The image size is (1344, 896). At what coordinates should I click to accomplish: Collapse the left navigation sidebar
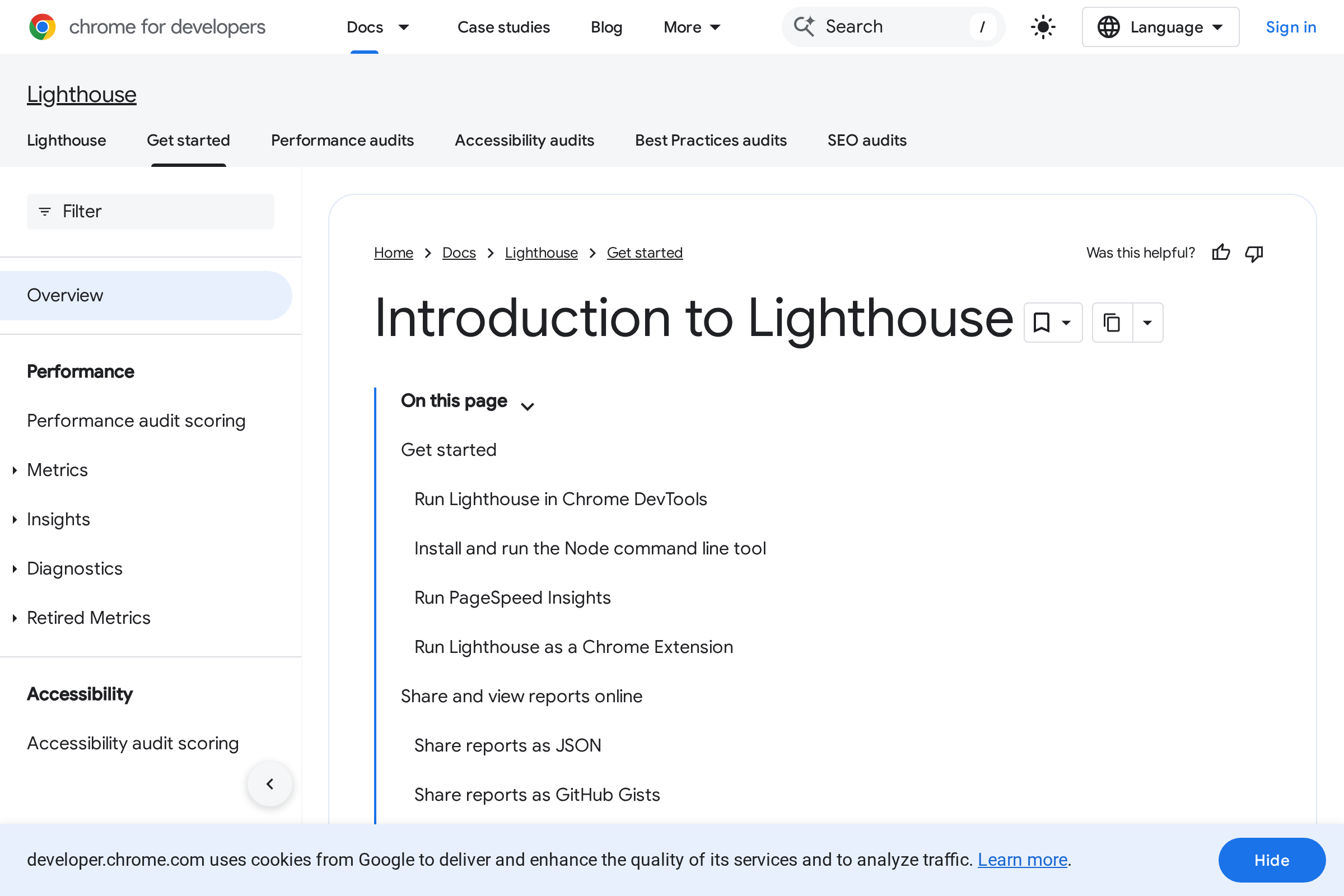point(269,784)
